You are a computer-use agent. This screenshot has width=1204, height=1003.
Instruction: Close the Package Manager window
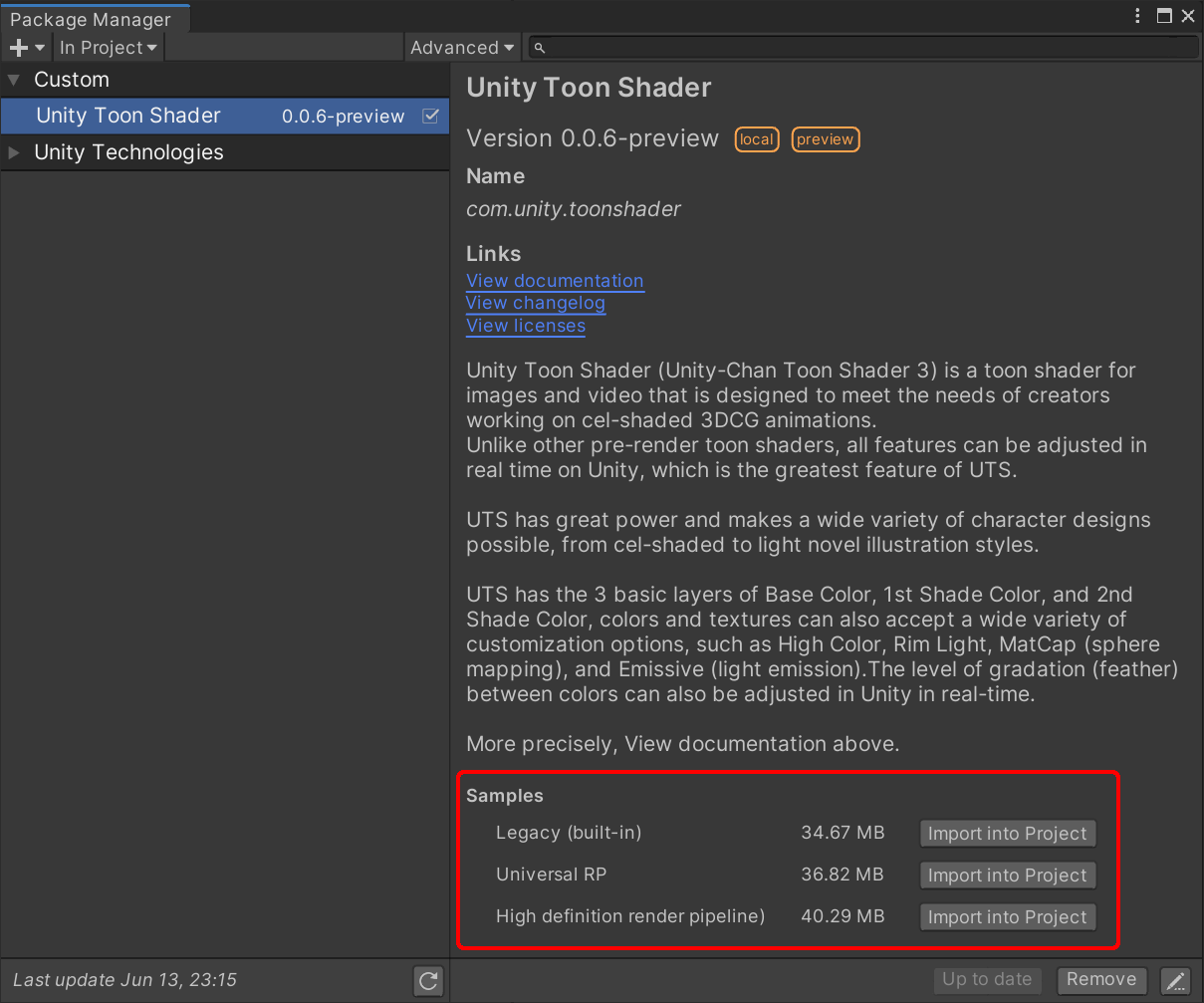(x=1188, y=16)
